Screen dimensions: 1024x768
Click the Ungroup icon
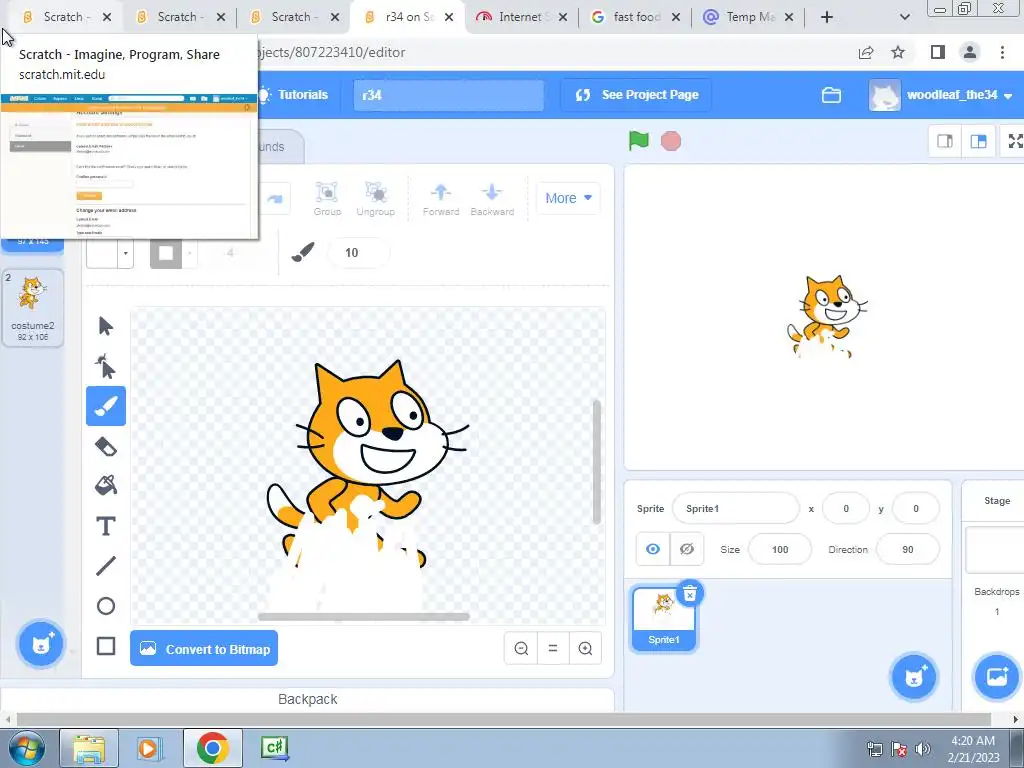pyautogui.click(x=376, y=199)
